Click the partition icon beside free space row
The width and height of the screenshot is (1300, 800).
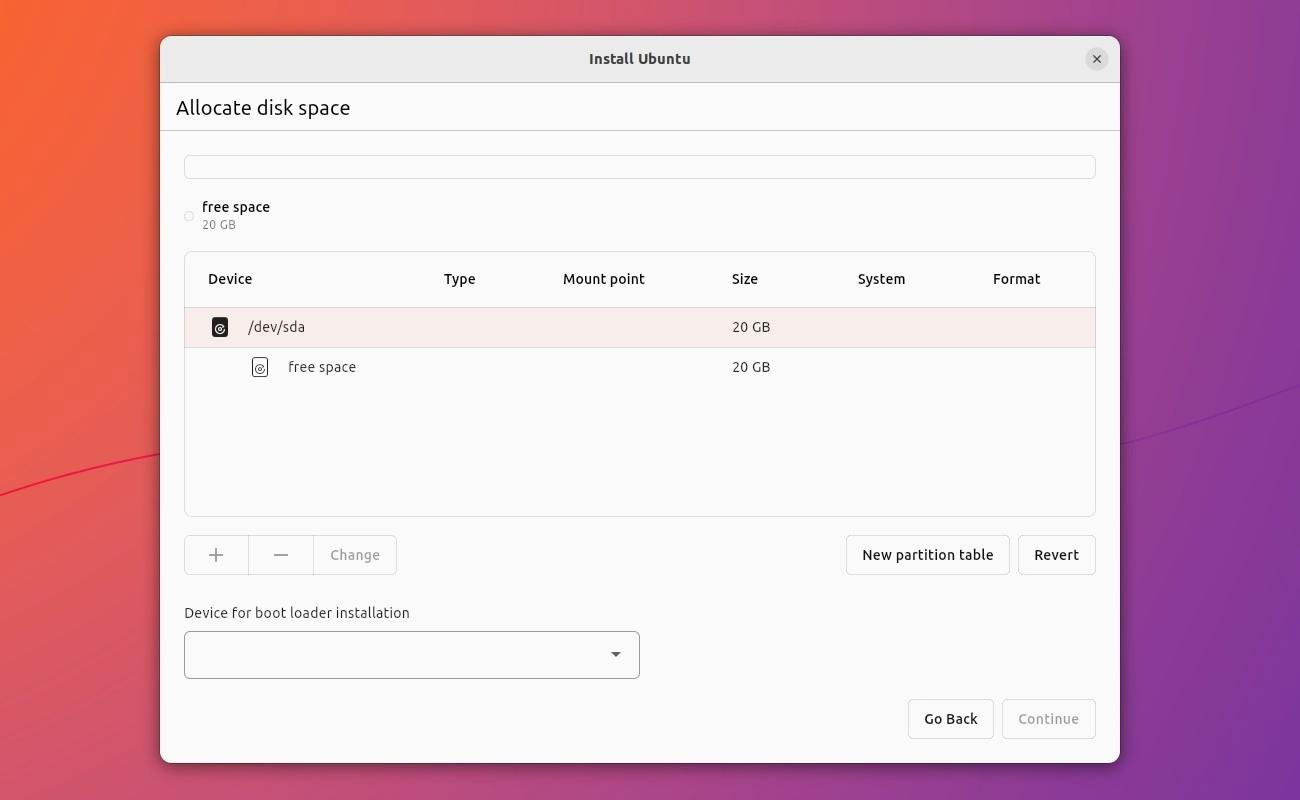coord(260,367)
